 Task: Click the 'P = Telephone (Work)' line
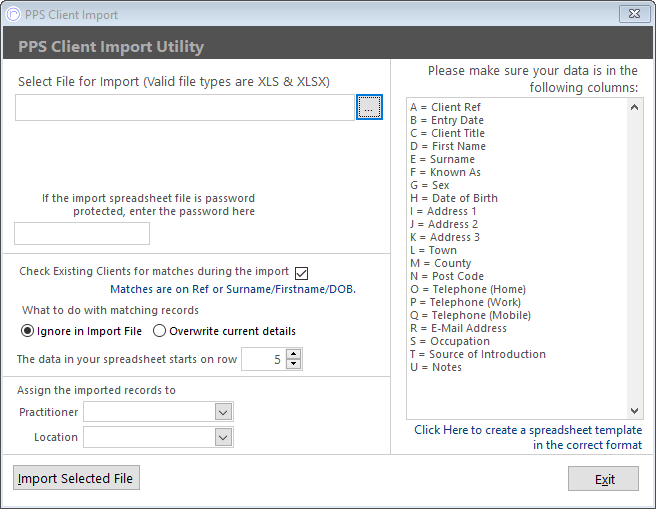click(466, 302)
